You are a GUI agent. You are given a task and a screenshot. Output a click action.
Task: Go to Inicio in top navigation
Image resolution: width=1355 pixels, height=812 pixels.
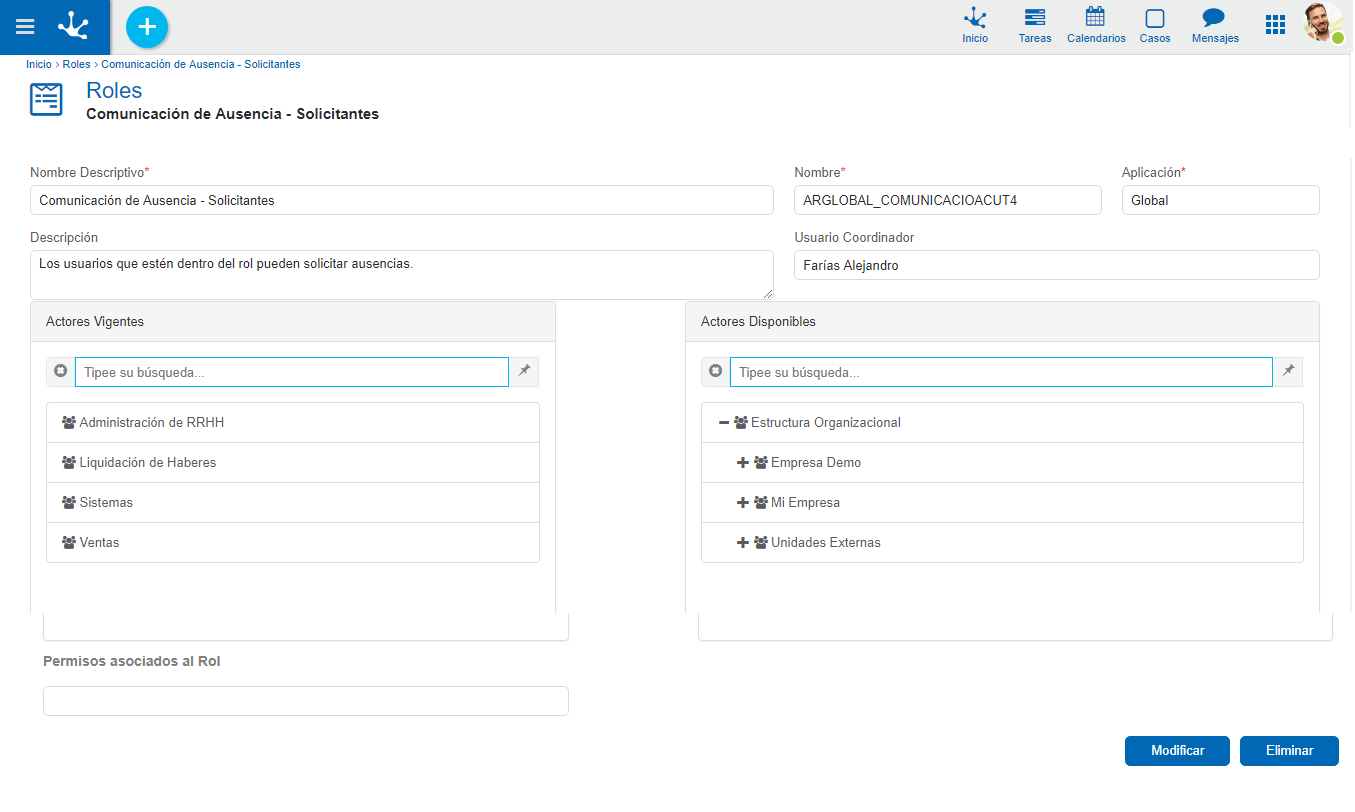pyautogui.click(x=975, y=27)
